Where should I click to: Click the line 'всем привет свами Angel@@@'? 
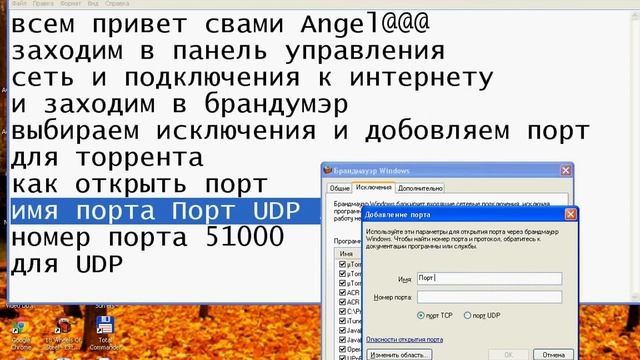(x=220, y=24)
